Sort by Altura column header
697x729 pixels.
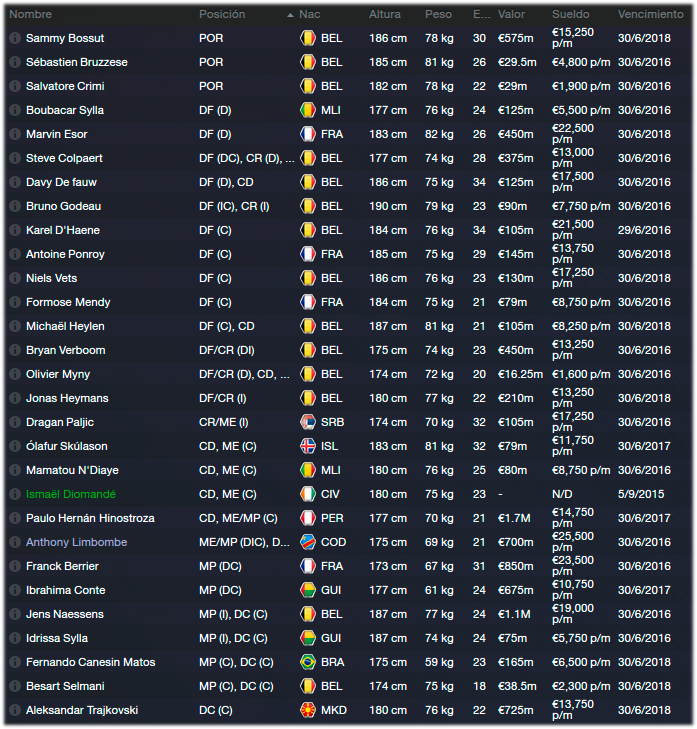tap(385, 14)
